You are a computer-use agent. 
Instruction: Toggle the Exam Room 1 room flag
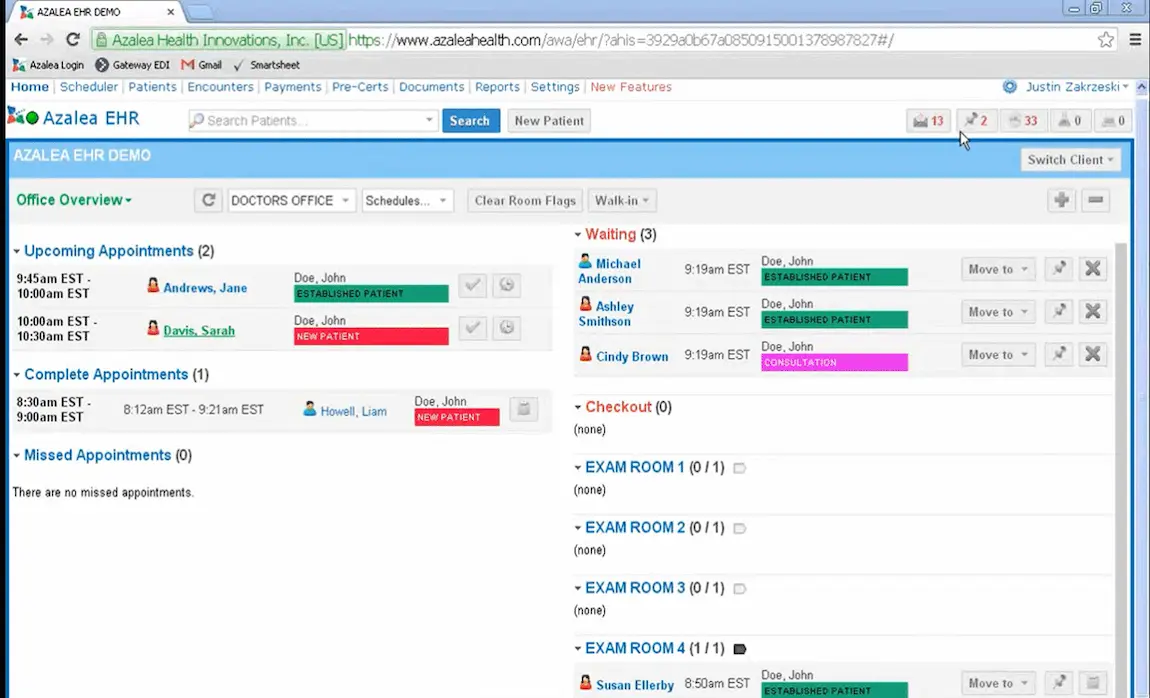(x=739, y=467)
